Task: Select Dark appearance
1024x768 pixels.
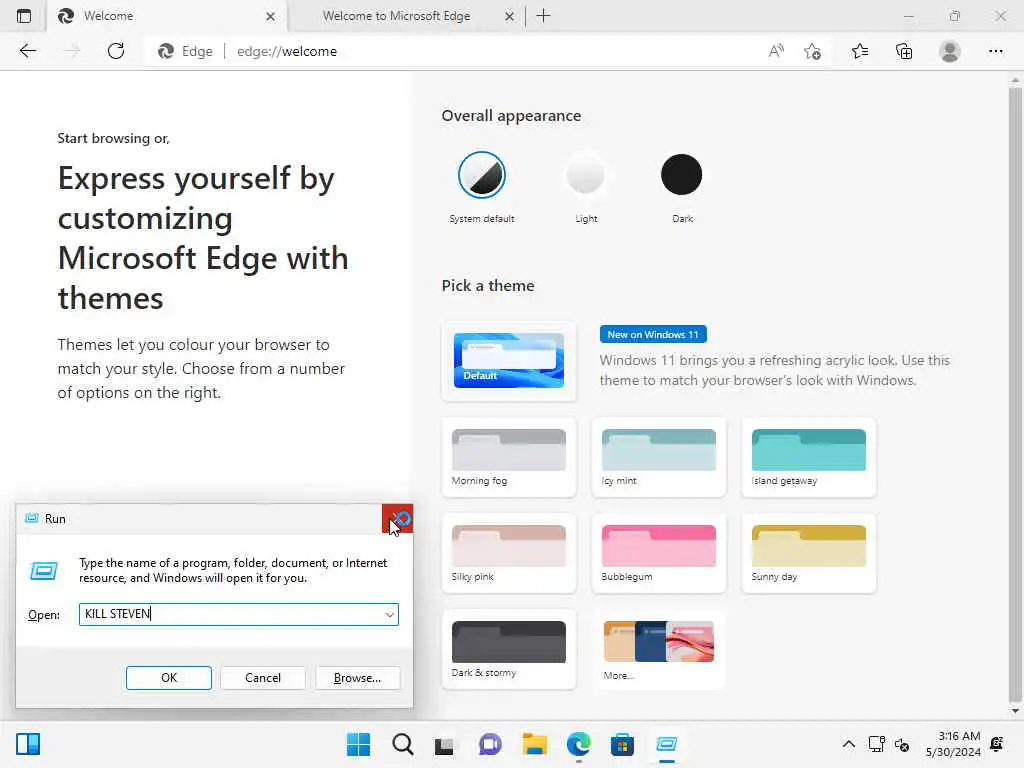Action: pyautogui.click(x=681, y=174)
